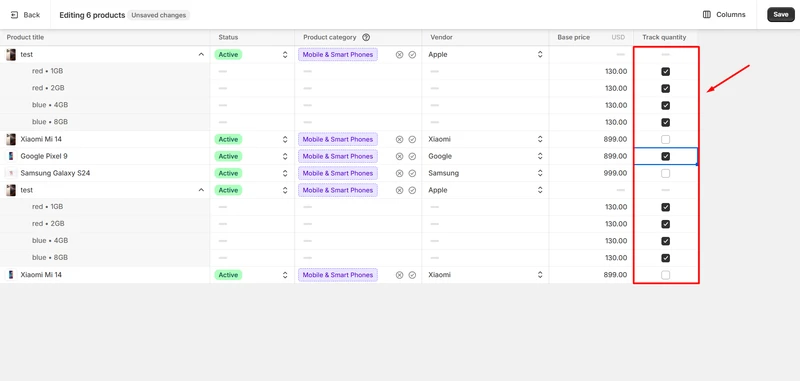This screenshot has width=800, height=381.
Task: Accept suggested category on Google Pixel 9 row
Action: pyautogui.click(x=412, y=156)
